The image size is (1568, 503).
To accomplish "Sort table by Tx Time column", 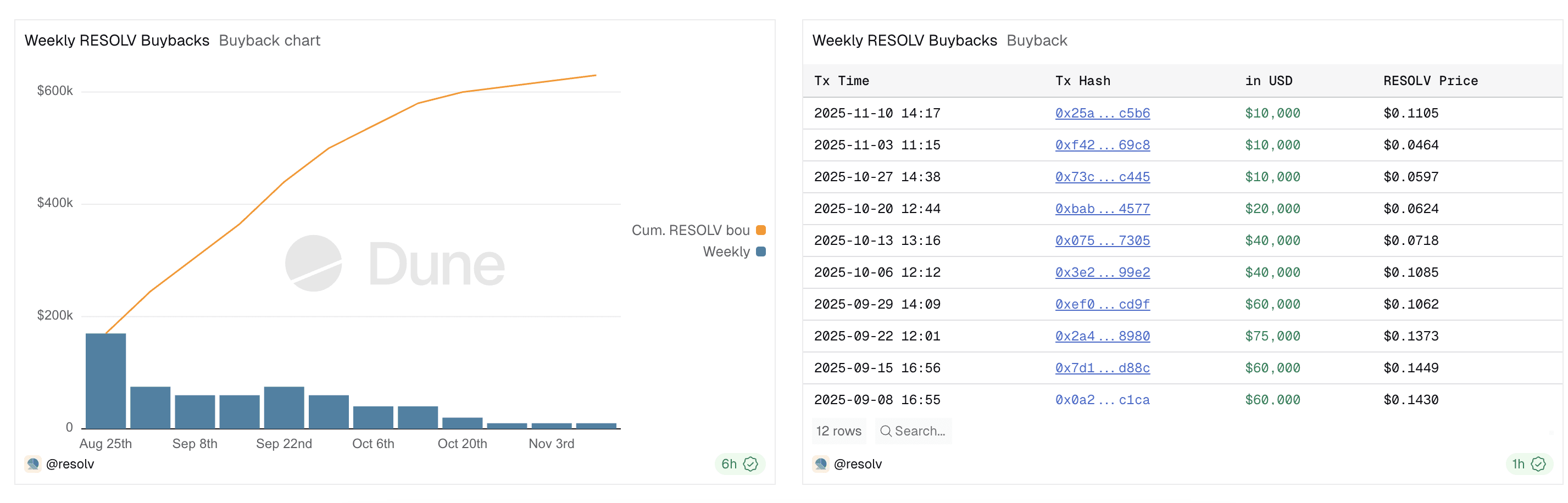I will 841,81.
